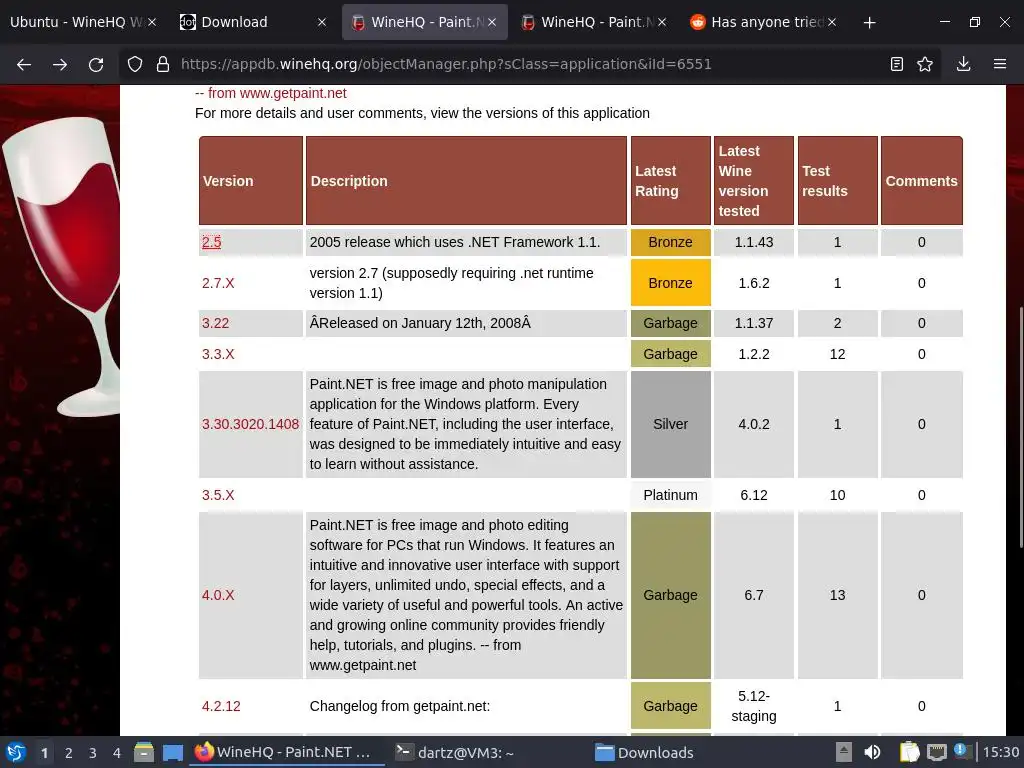Click the Bronze rating in the 2.7.X row

pyautogui.click(x=671, y=283)
